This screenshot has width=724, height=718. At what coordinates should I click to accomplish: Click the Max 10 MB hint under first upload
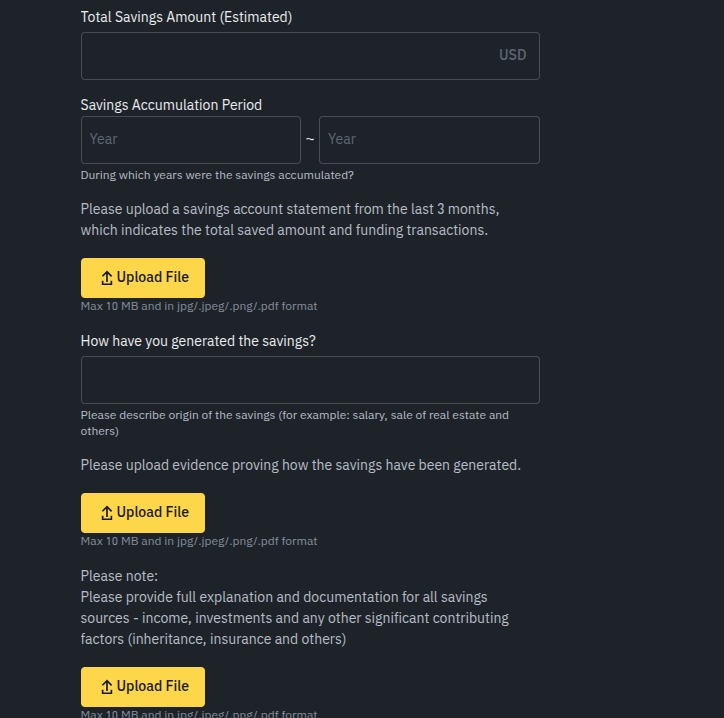pyautogui.click(x=198, y=306)
